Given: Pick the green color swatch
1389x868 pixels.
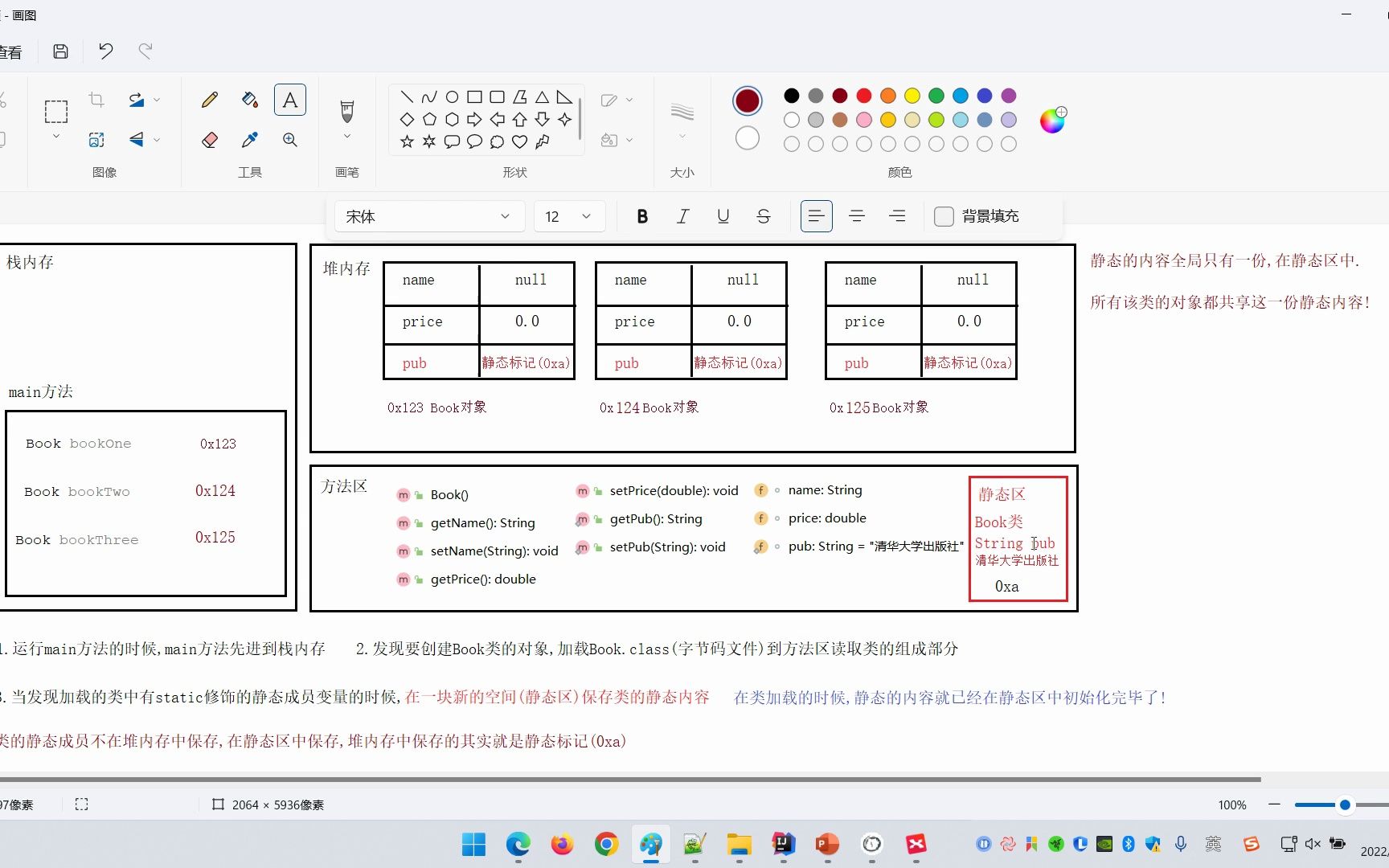Looking at the screenshot, I should (936, 96).
